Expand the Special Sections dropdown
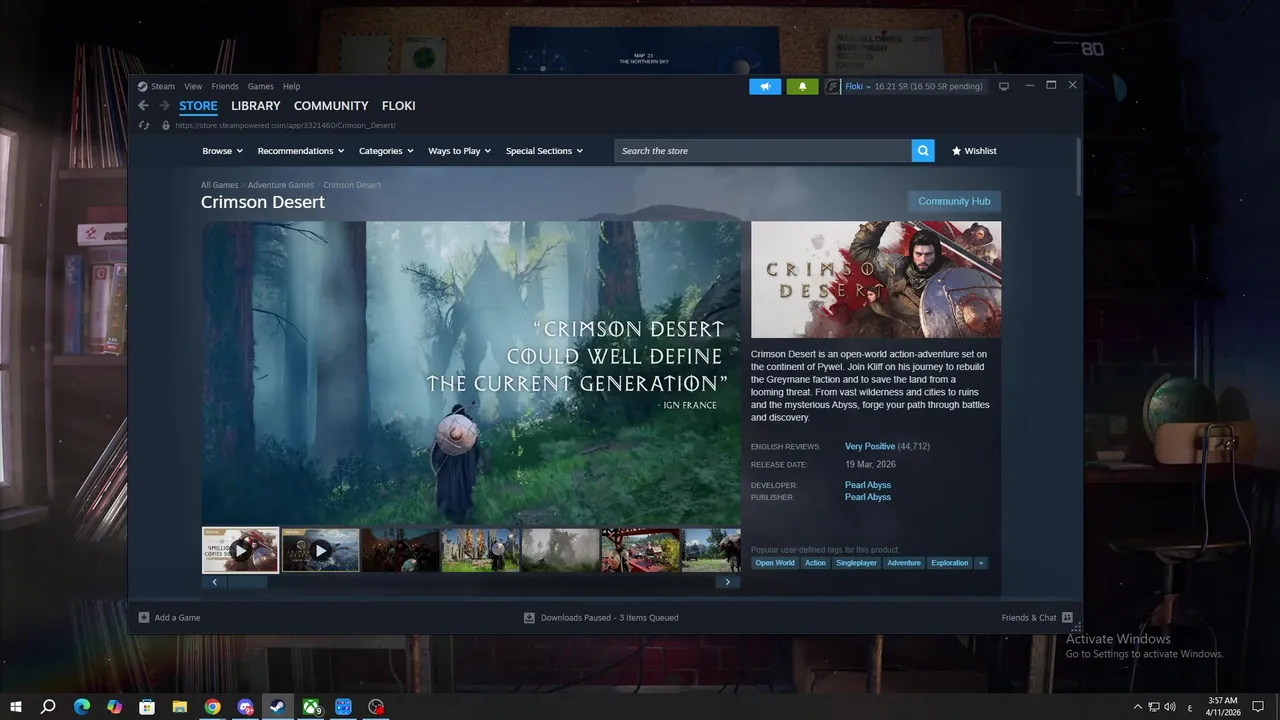This screenshot has height=720, width=1280. click(544, 151)
